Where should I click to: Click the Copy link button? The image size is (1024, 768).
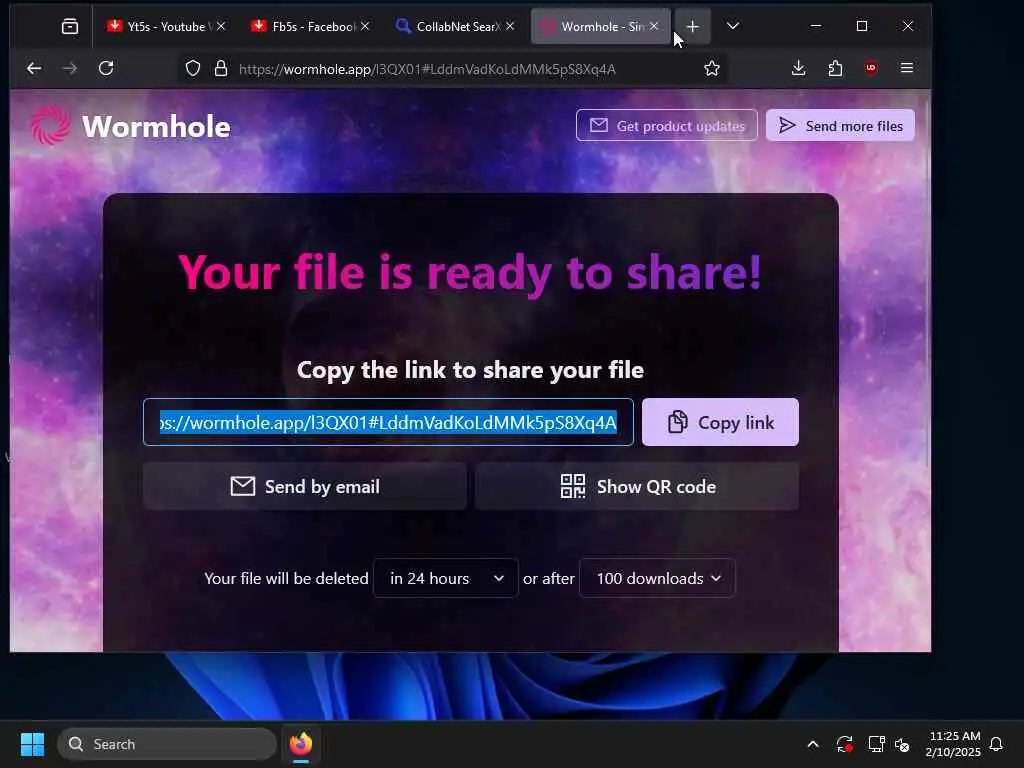click(720, 423)
